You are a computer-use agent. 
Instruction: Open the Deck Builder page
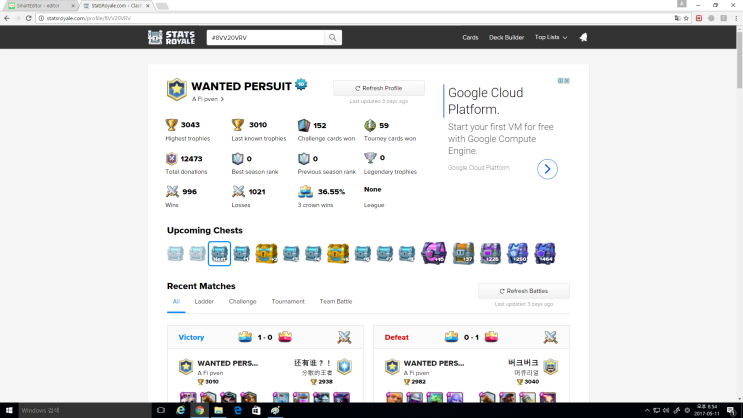[x=506, y=37]
